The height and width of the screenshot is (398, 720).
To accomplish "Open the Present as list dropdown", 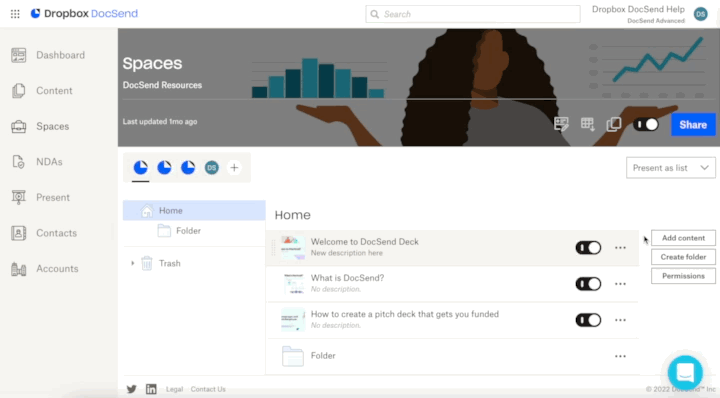I will [x=670, y=168].
